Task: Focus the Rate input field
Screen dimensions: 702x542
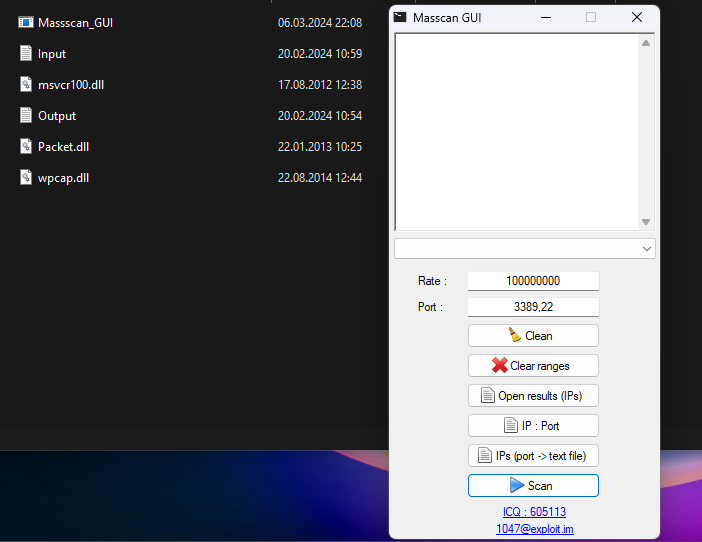Action: (x=533, y=281)
